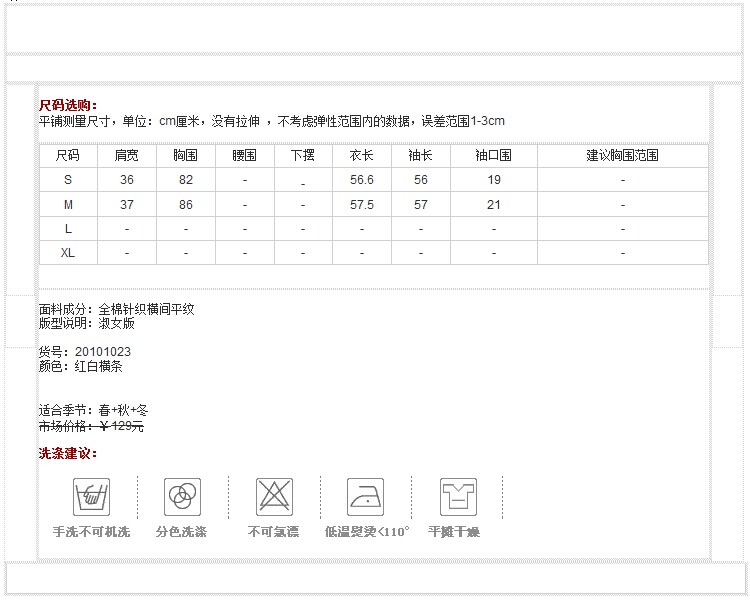The height and width of the screenshot is (604, 750).
Task: Click the 肩宽 column header
Action: point(127,155)
